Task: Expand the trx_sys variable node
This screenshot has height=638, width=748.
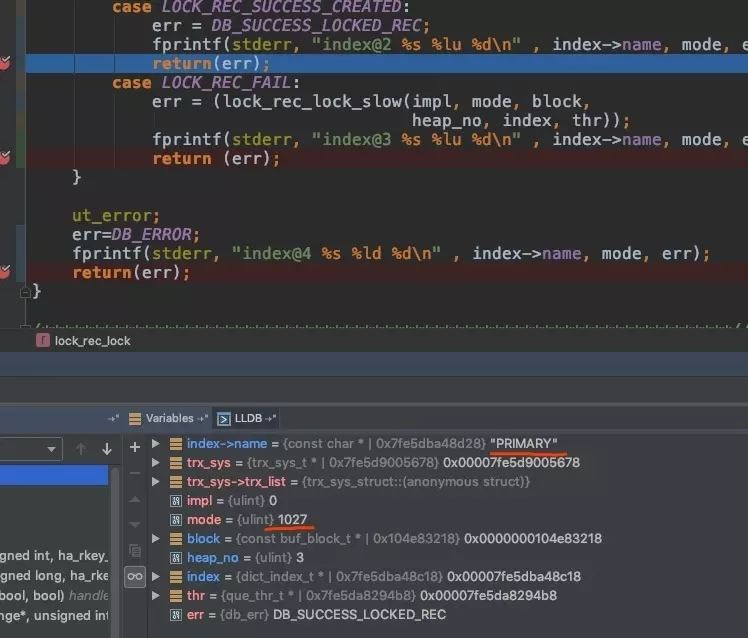Action: tap(155, 462)
